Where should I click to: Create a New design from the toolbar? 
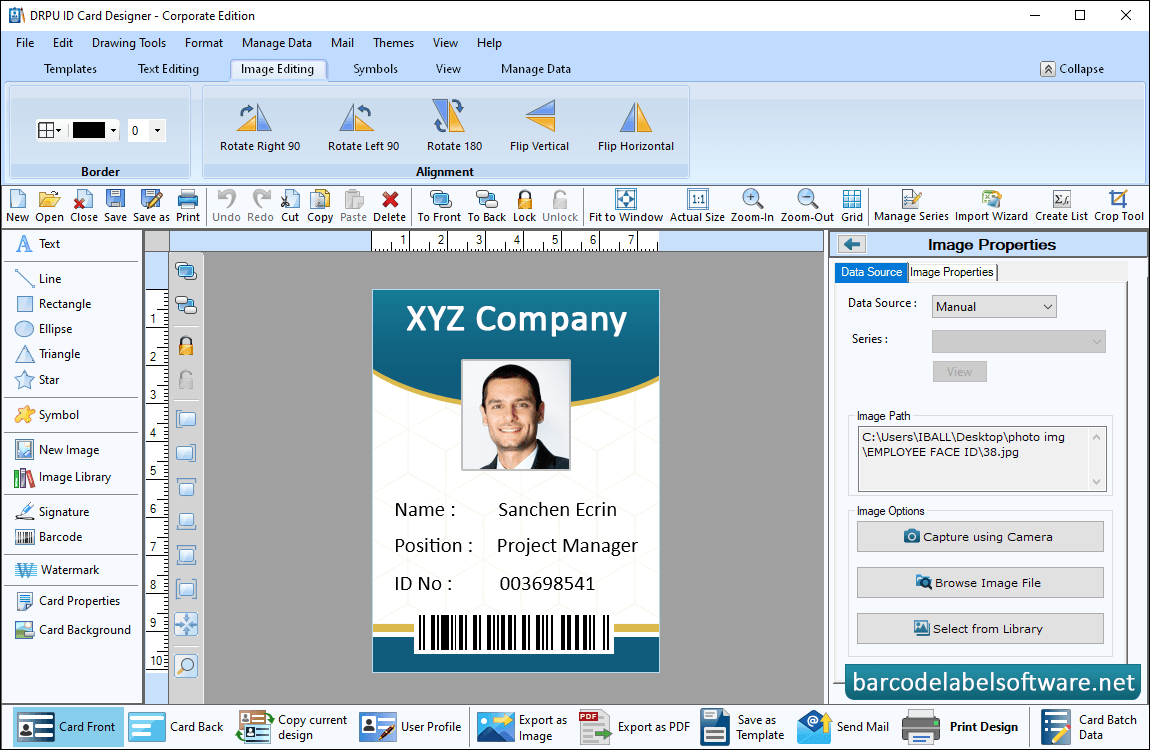(18, 205)
